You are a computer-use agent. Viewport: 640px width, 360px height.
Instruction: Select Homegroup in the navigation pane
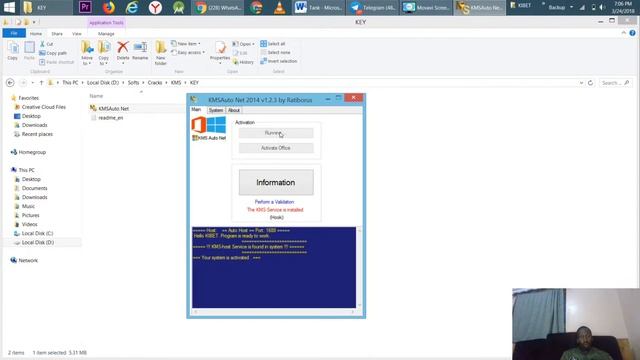[x=32, y=152]
